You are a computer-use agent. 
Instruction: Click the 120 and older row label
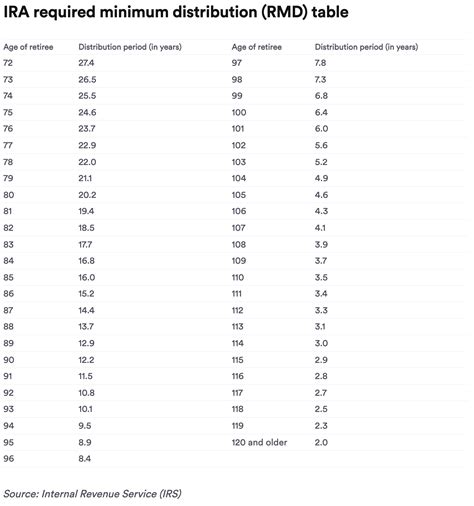tap(259, 443)
